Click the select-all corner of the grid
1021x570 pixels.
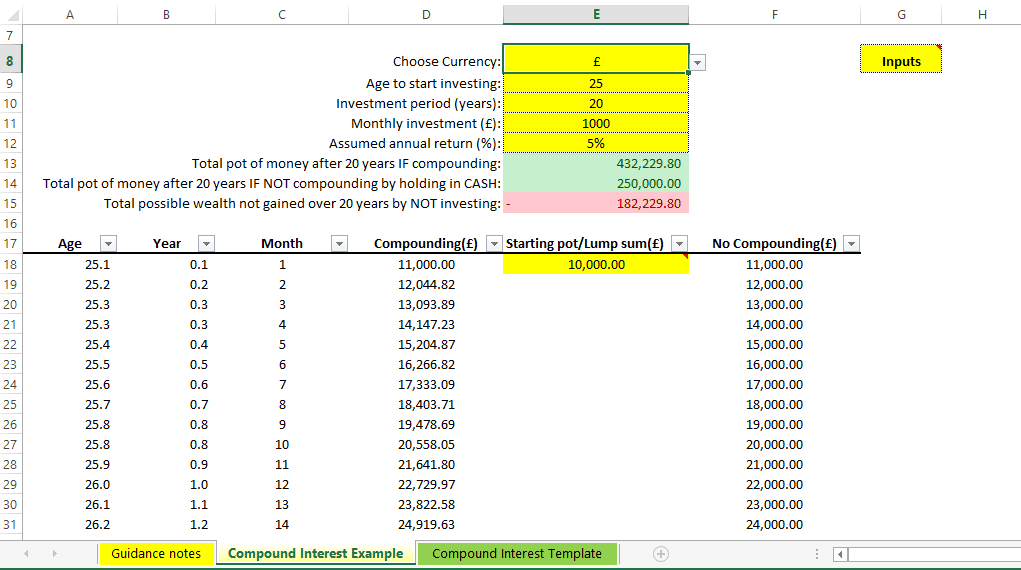click(10, 14)
